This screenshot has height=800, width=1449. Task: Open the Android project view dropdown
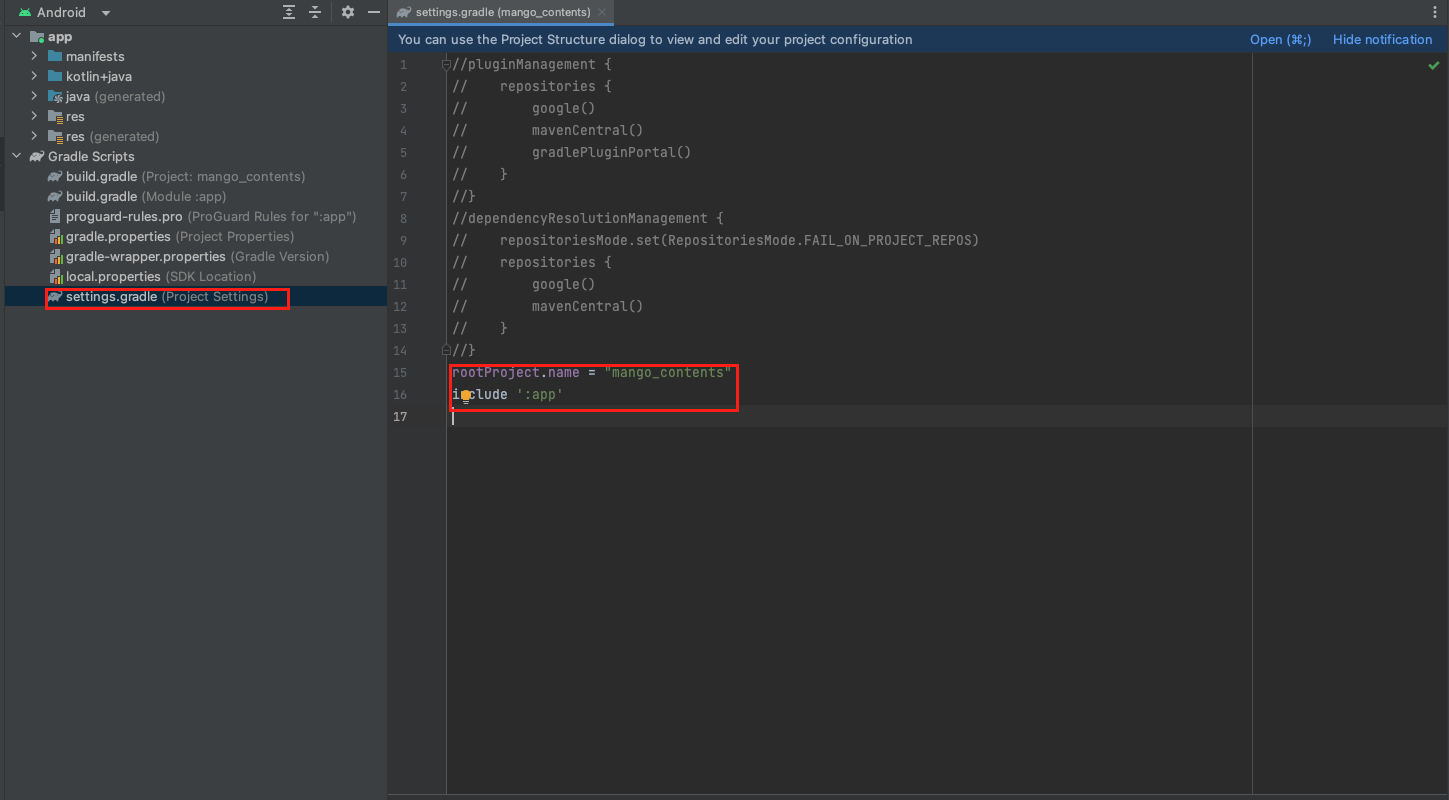106,13
